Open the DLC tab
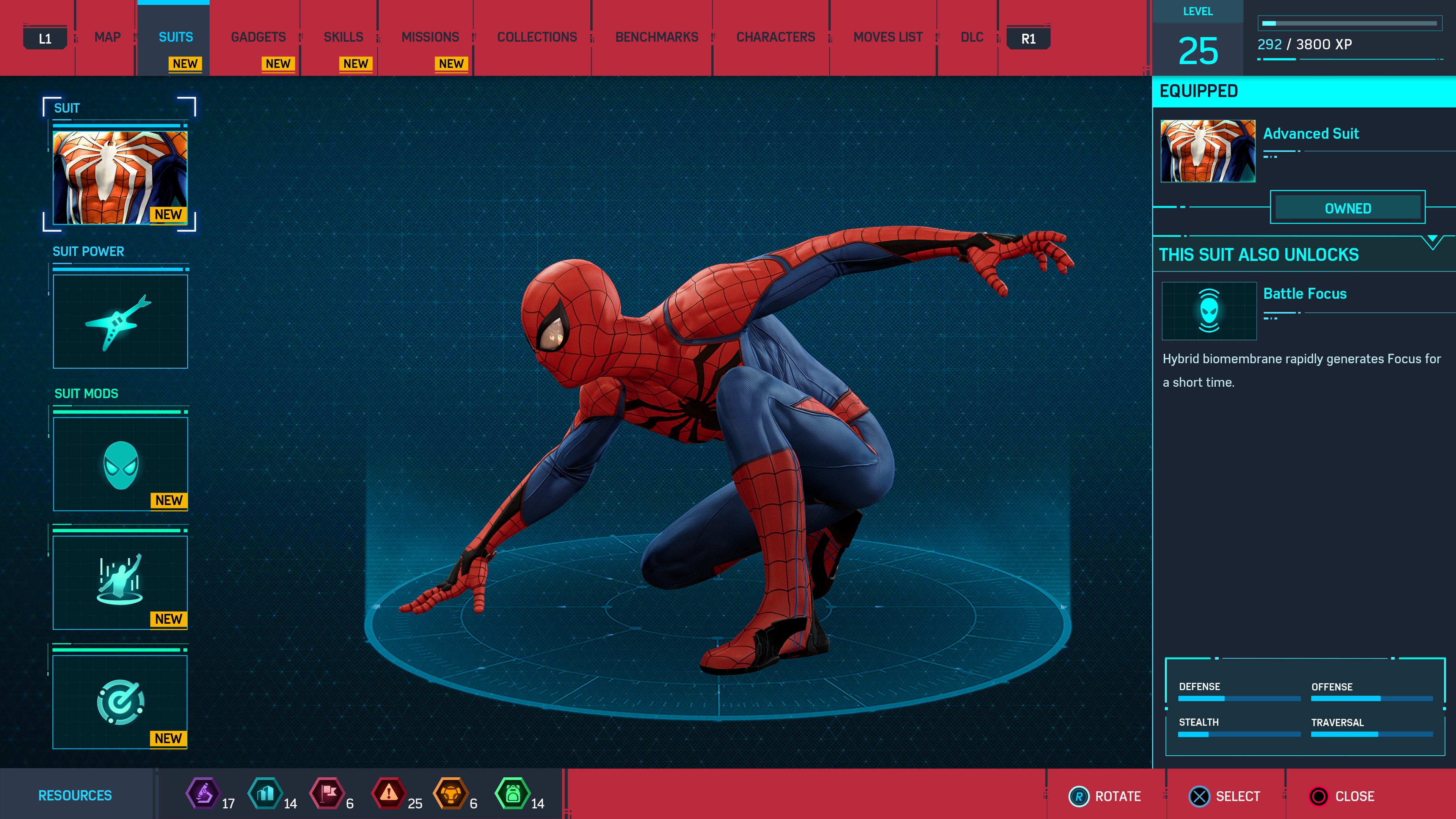 (971, 37)
